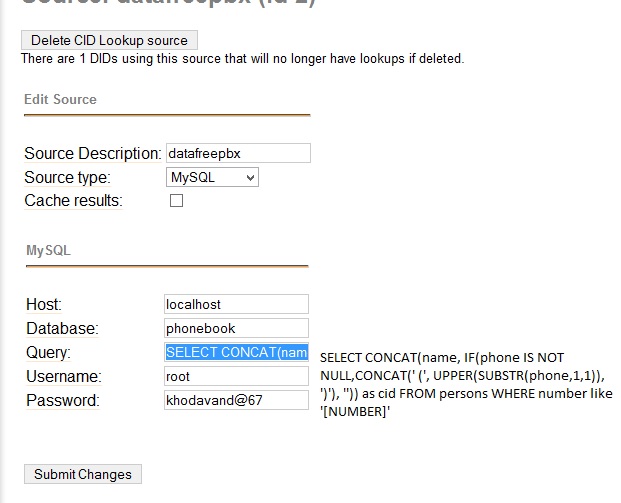
Task: Open the Source type dropdown
Action: 212,177
